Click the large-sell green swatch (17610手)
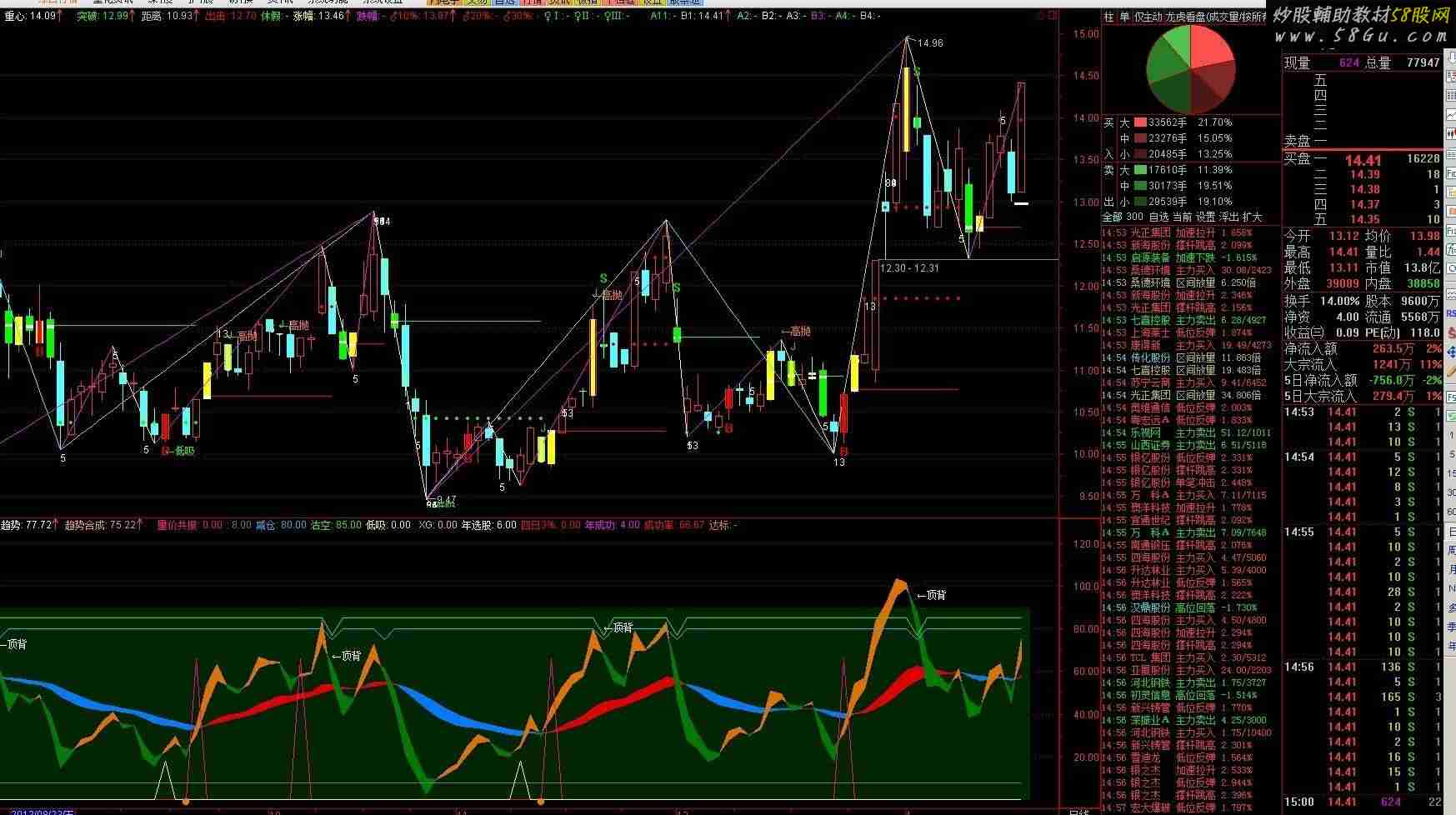Screen dimensions: 1456x815 point(1139,170)
